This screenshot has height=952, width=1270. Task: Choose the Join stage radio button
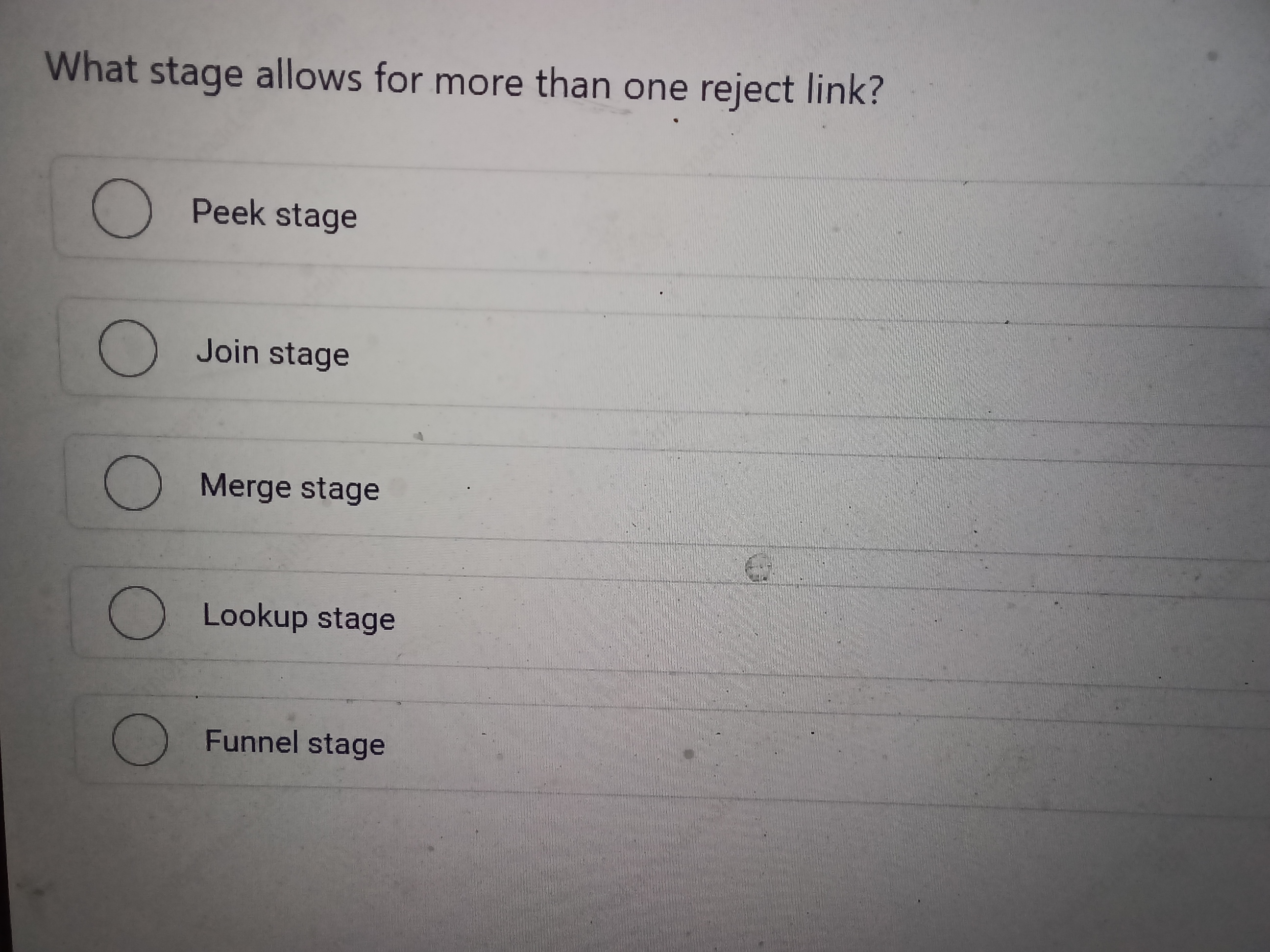tap(127, 348)
